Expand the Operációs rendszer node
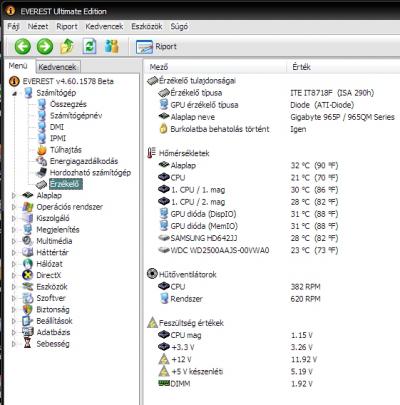This screenshot has width=400, height=405. [14, 207]
